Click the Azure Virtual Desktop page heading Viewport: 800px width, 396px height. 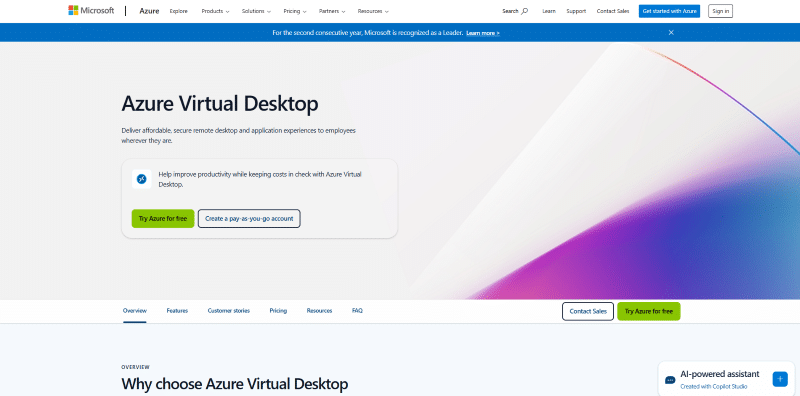(x=220, y=104)
